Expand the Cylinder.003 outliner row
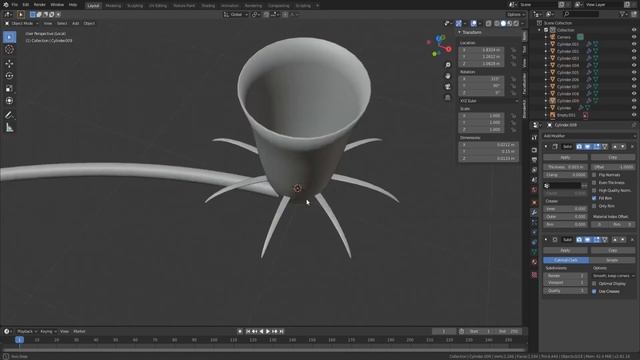This screenshot has width=640, height=360. (546, 58)
